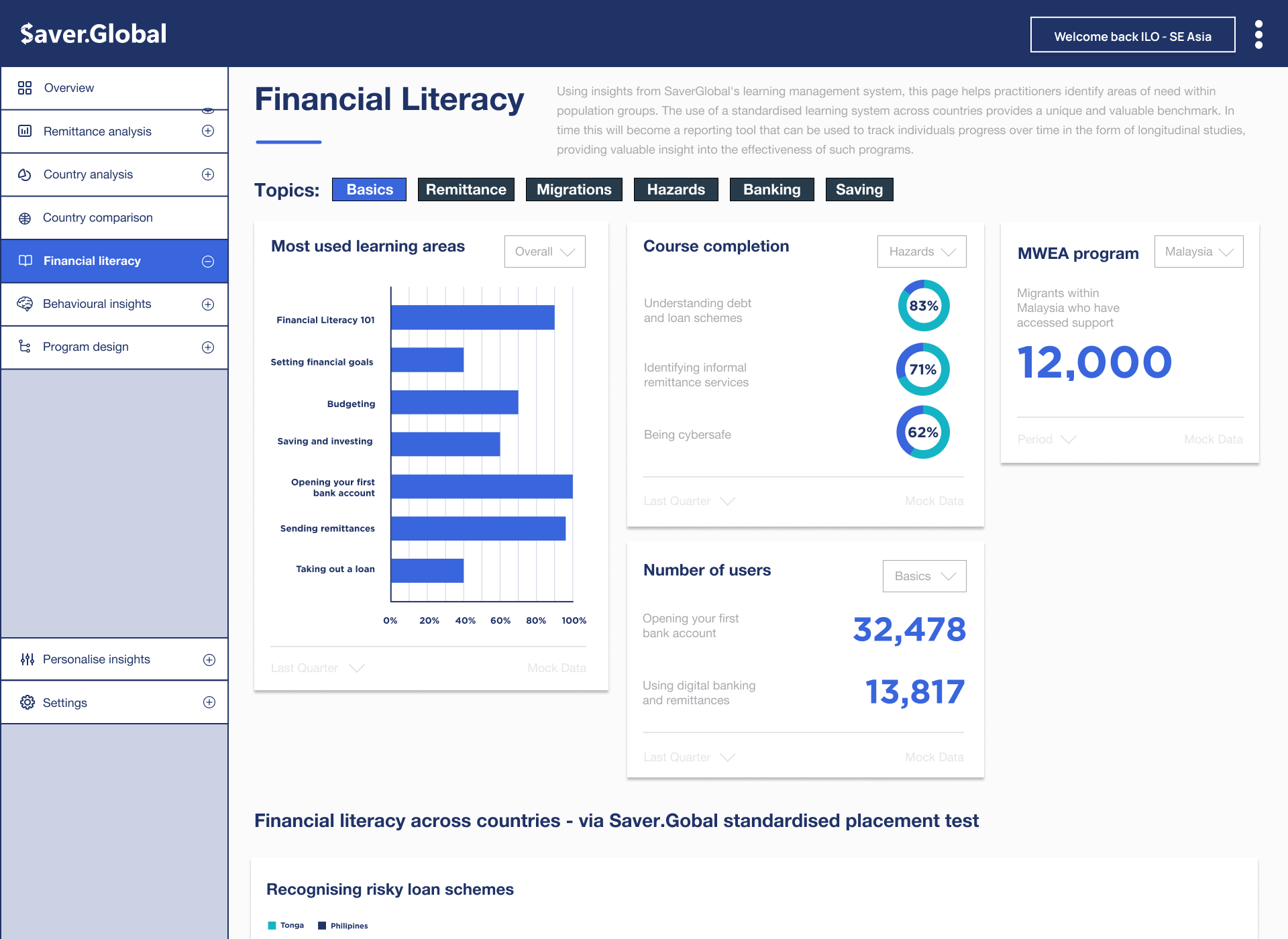This screenshot has width=1288, height=939.
Task: Click the Country comparison globe icon
Action: [x=25, y=218]
